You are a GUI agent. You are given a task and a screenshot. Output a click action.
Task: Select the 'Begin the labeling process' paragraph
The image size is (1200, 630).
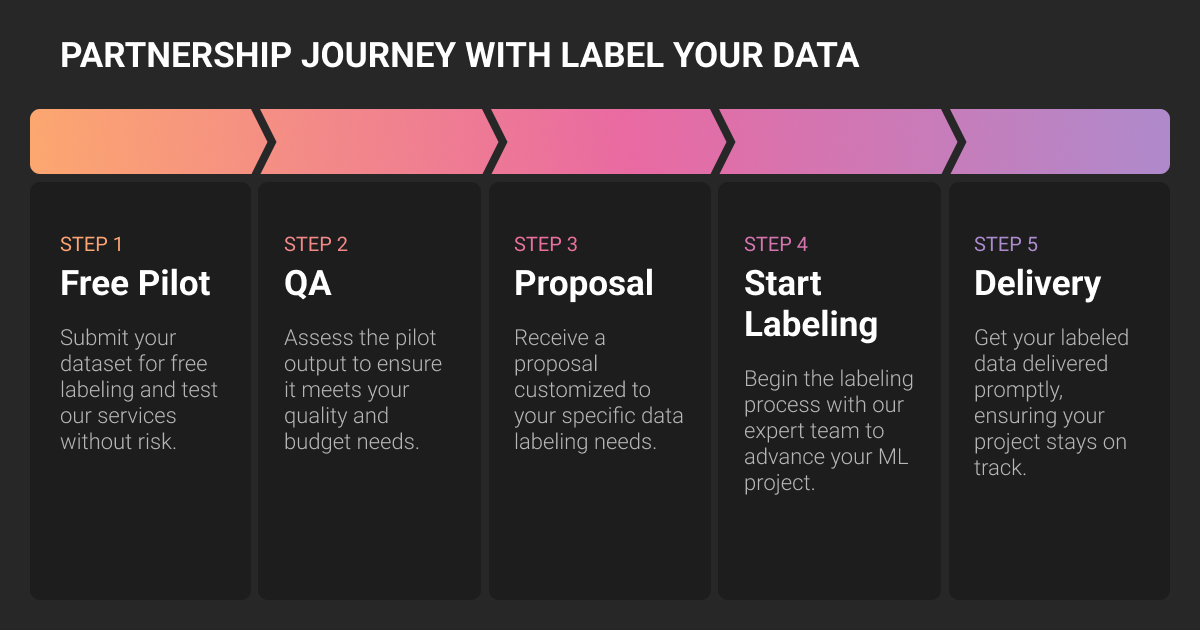coord(829,430)
